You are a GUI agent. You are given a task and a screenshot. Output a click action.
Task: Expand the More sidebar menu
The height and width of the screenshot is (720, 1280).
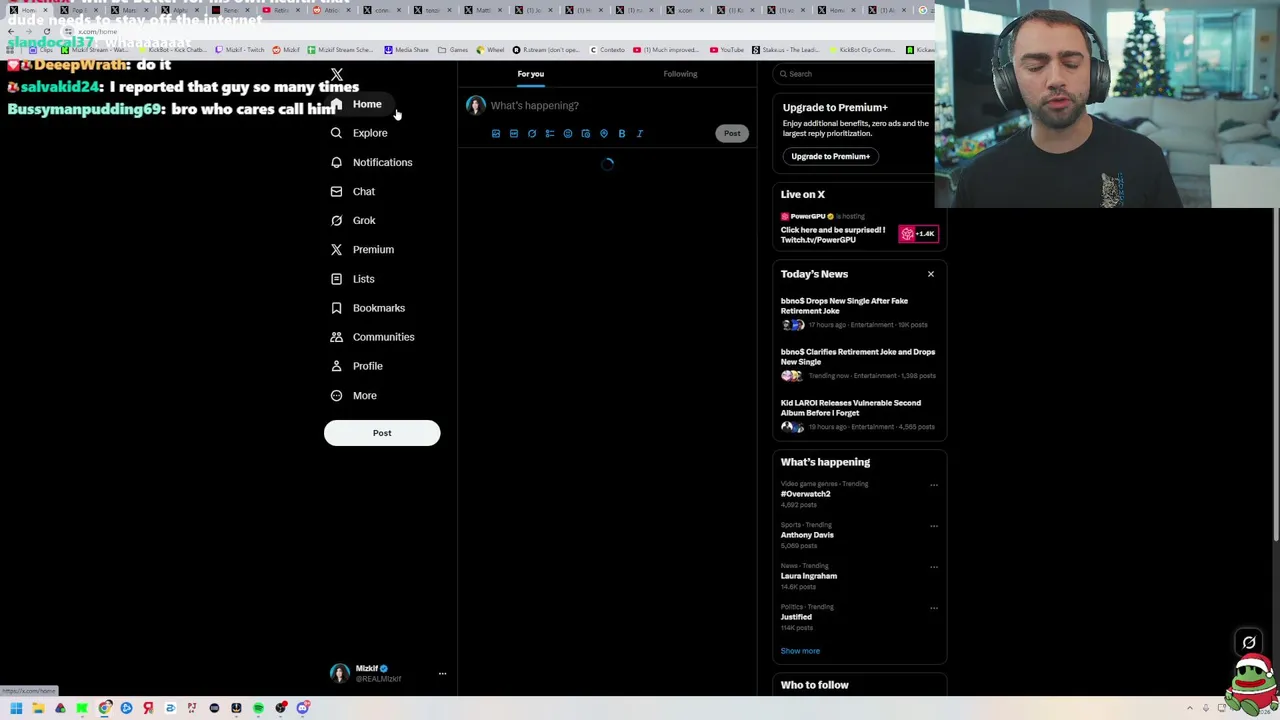pyautogui.click(x=354, y=395)
